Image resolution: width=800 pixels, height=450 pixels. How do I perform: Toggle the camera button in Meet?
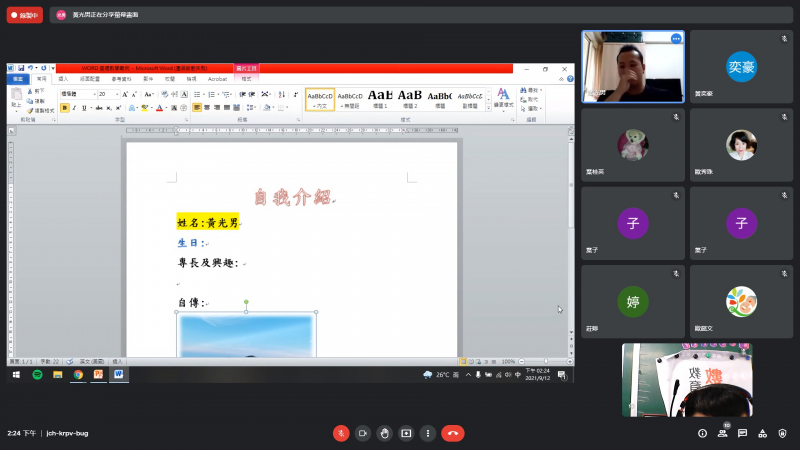363,433
